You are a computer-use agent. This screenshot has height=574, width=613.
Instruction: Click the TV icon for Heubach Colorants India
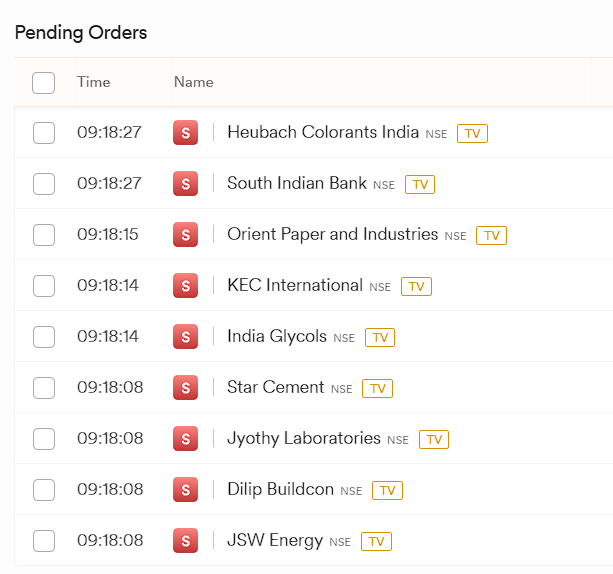pos(472,133)
